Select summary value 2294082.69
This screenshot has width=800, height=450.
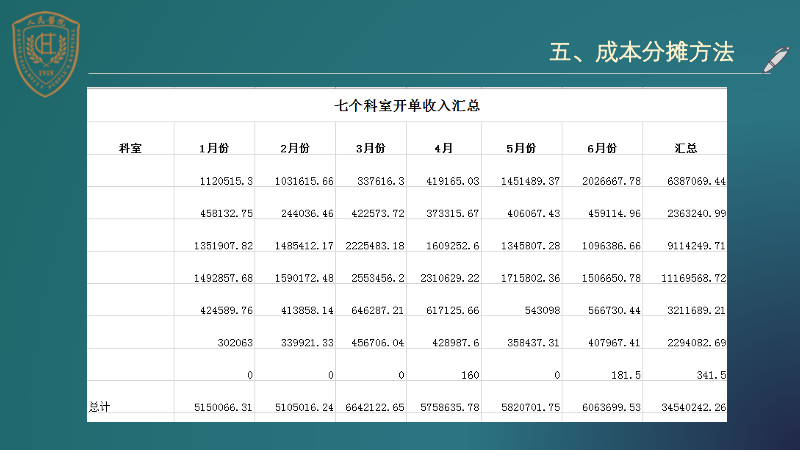696,343
